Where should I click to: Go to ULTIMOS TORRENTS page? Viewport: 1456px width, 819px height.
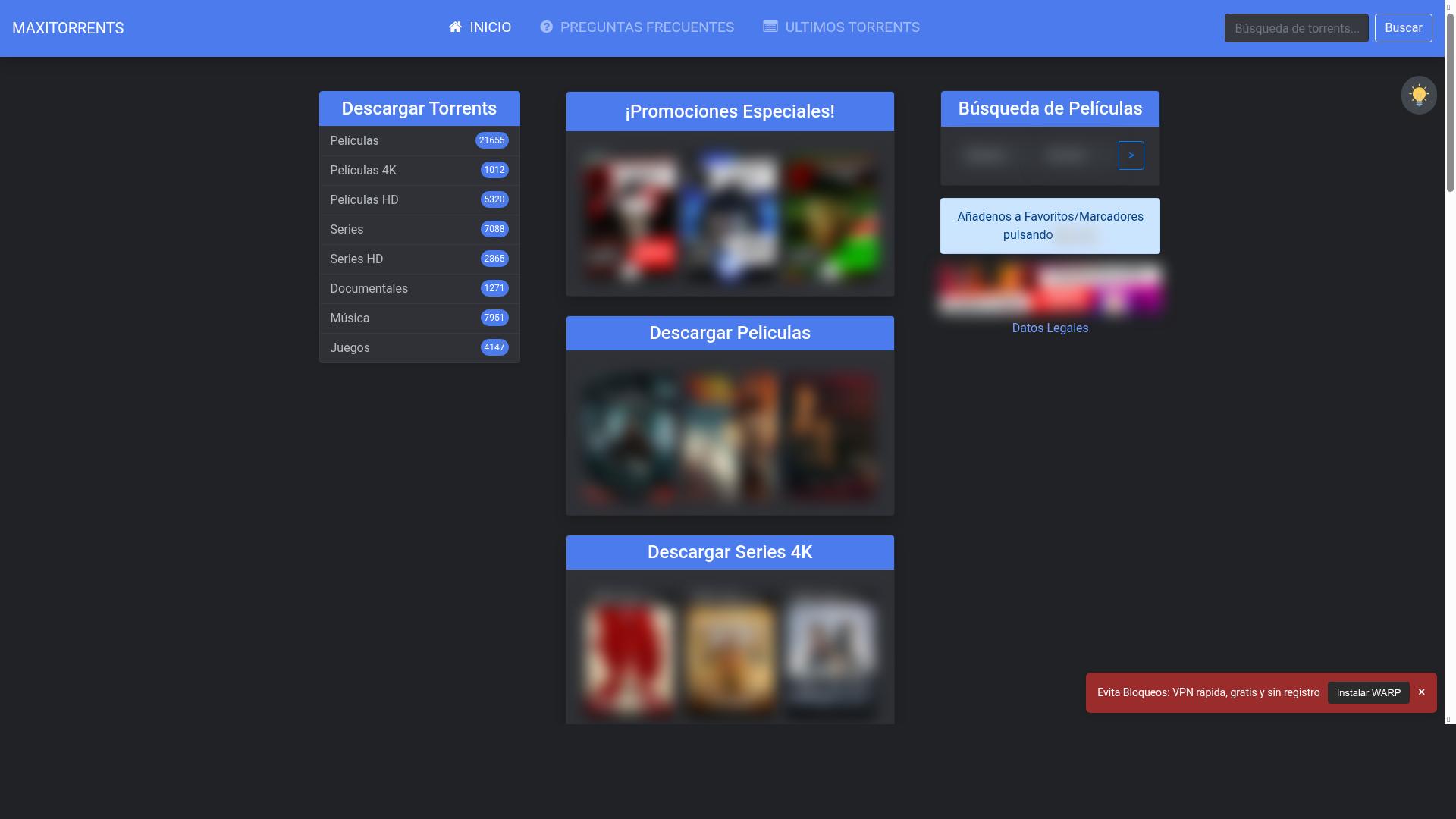click(852, 27)
